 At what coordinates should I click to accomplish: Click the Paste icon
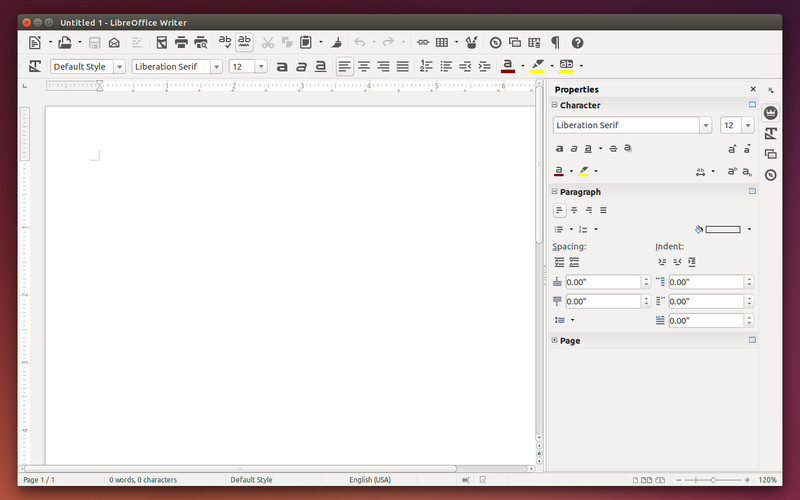(306, 43)
